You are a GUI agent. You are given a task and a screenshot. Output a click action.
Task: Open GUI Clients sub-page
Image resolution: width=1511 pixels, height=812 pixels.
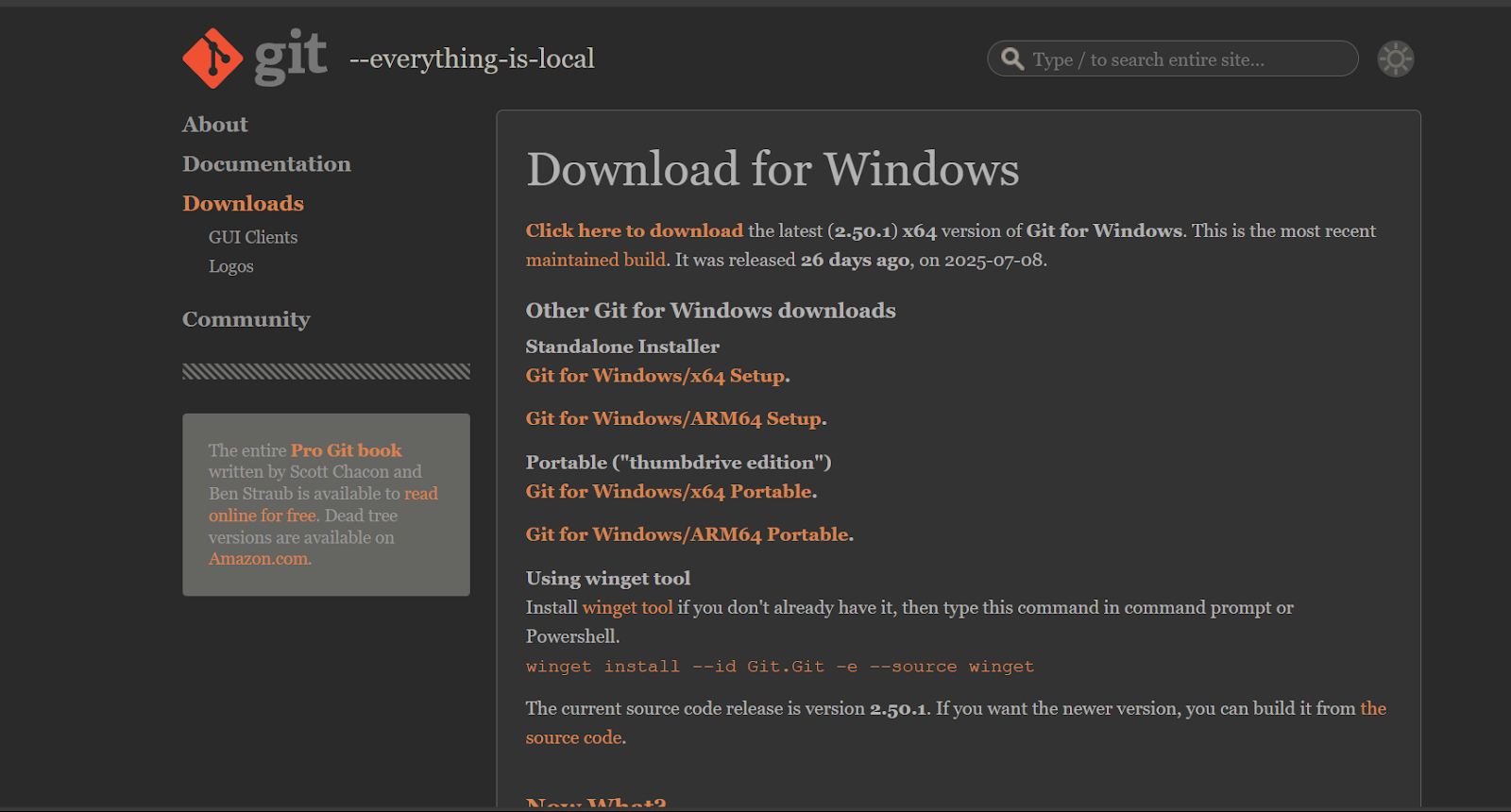[x=253, y=238]
